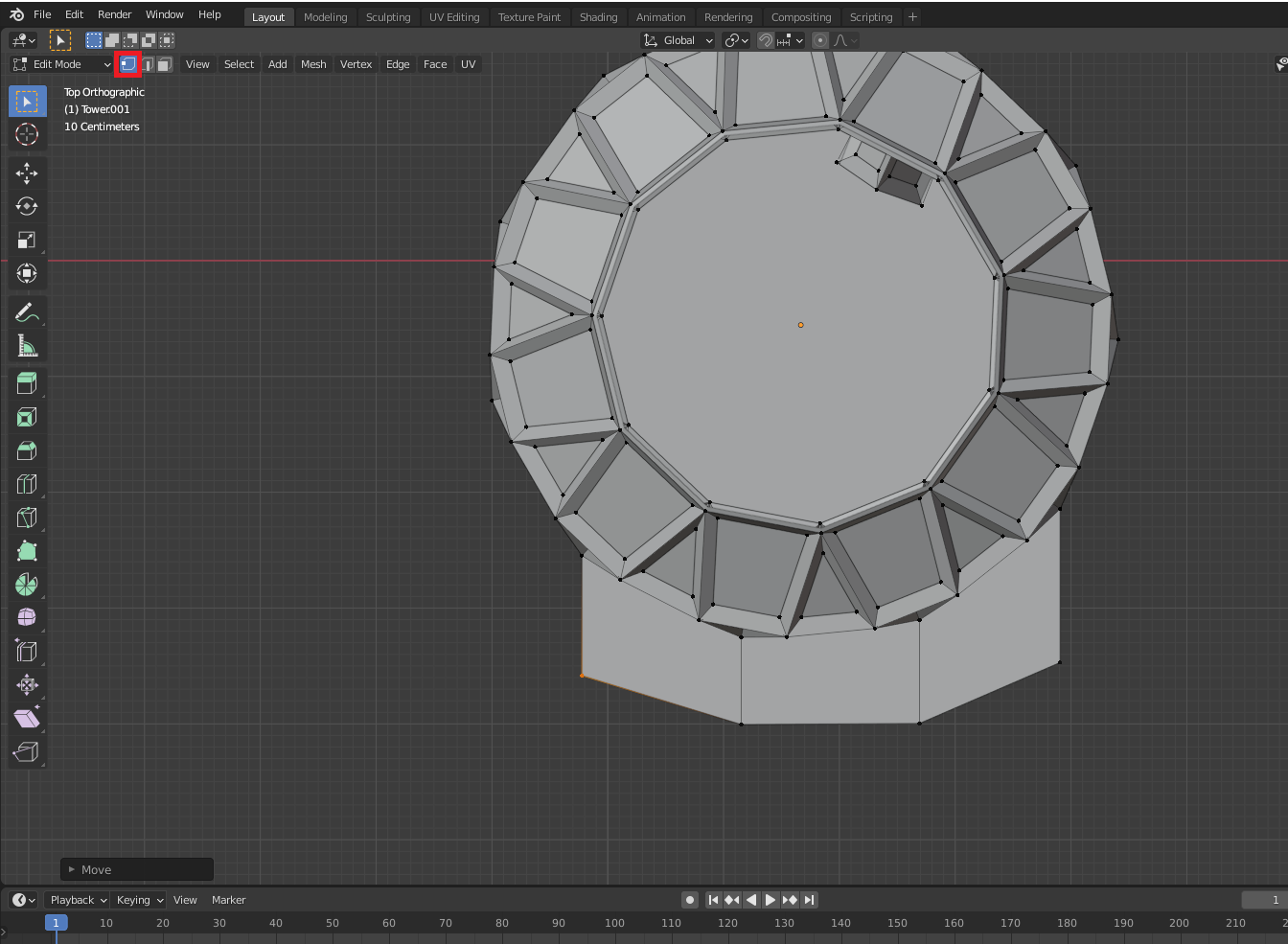
Task: Choose the Spin tool
Action: pos(27,585)
